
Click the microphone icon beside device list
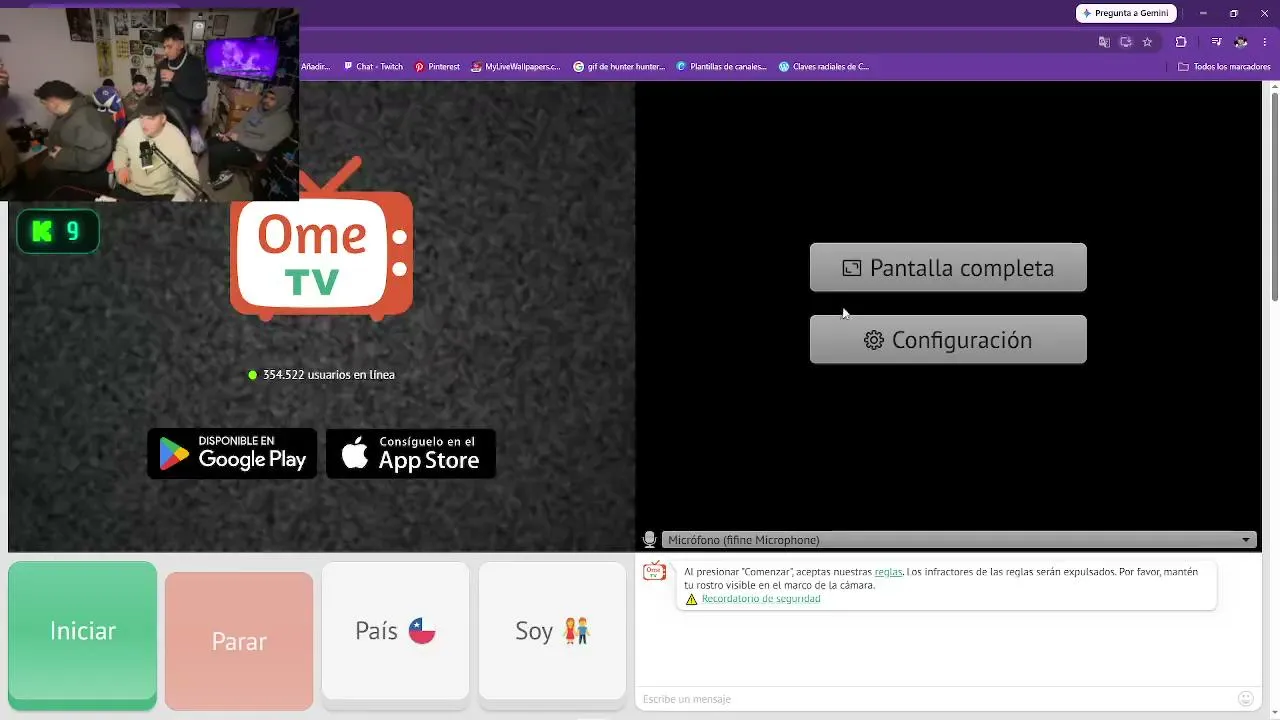[650, 540]
